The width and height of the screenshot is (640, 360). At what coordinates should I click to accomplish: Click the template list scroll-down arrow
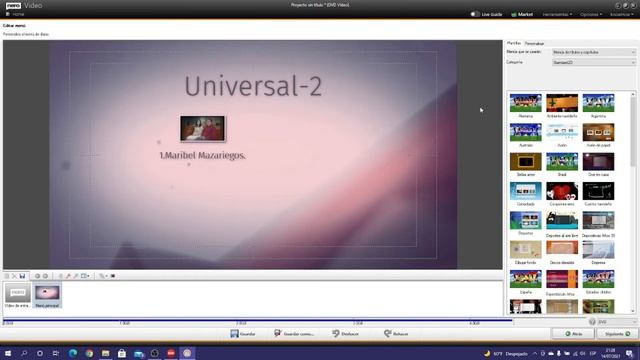click(633, 311)
